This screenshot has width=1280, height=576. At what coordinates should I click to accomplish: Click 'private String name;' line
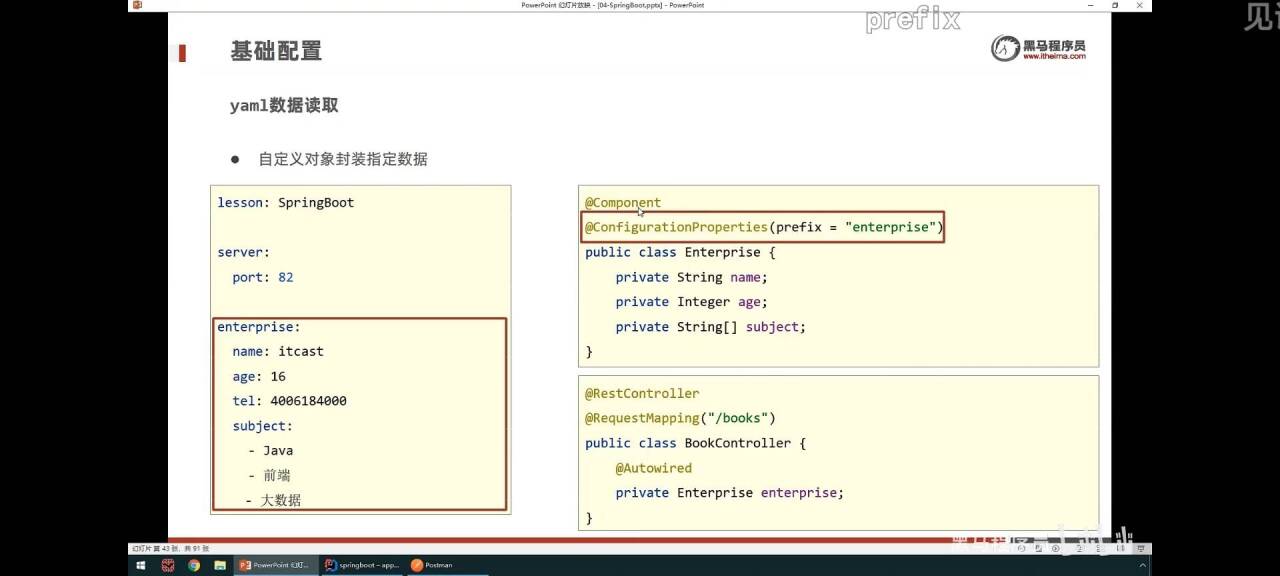692,277
